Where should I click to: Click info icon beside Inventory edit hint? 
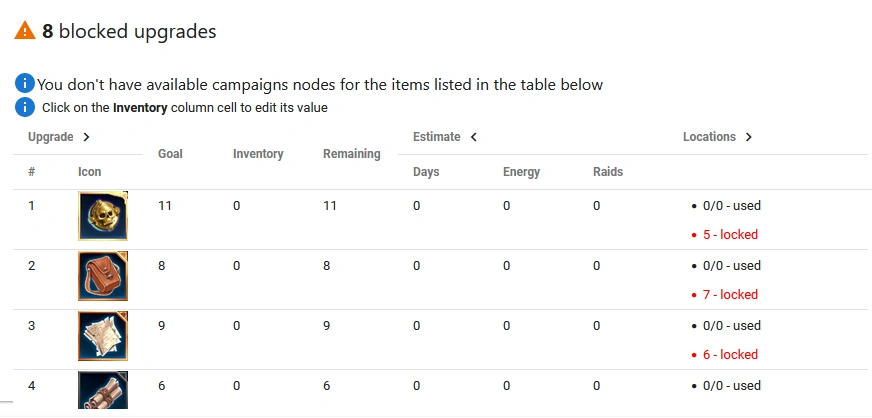click(25, 107)
